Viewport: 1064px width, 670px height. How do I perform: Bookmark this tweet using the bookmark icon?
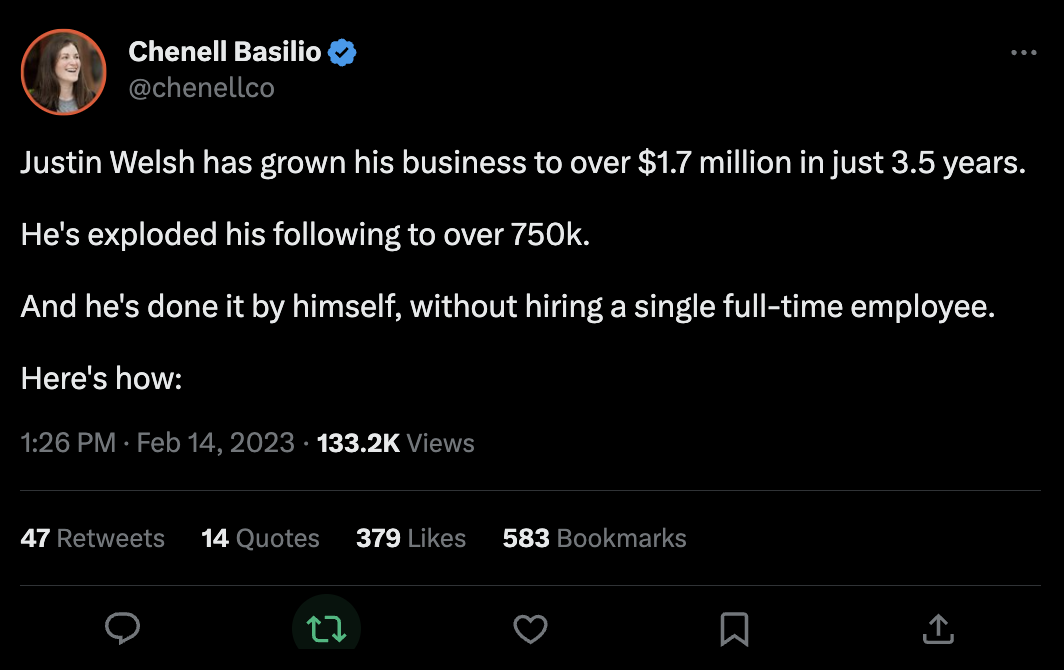pyautogui.click(x=734, y=628)
